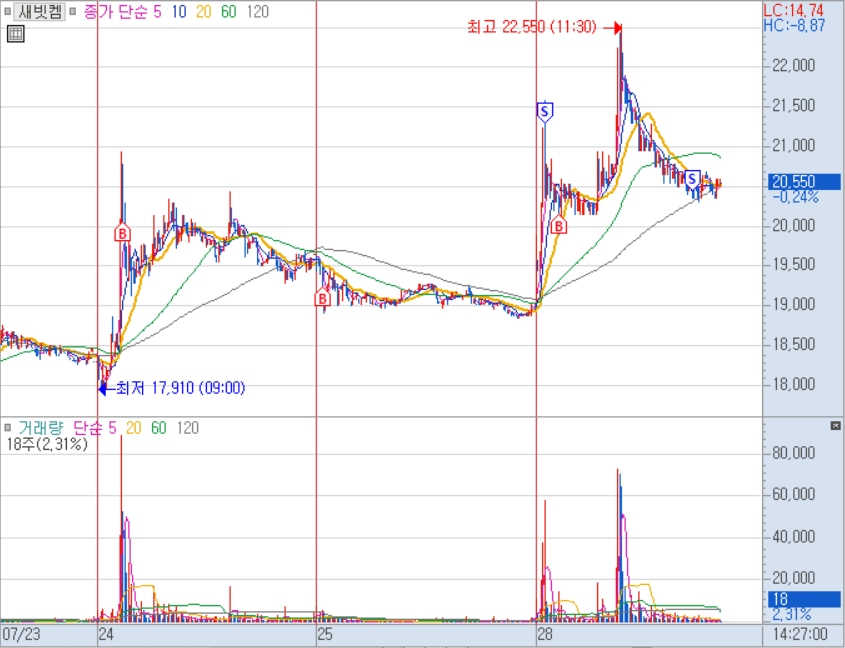Click the B buy marker on the 24th
Viewport: 845px width, 648px height.
123,233
